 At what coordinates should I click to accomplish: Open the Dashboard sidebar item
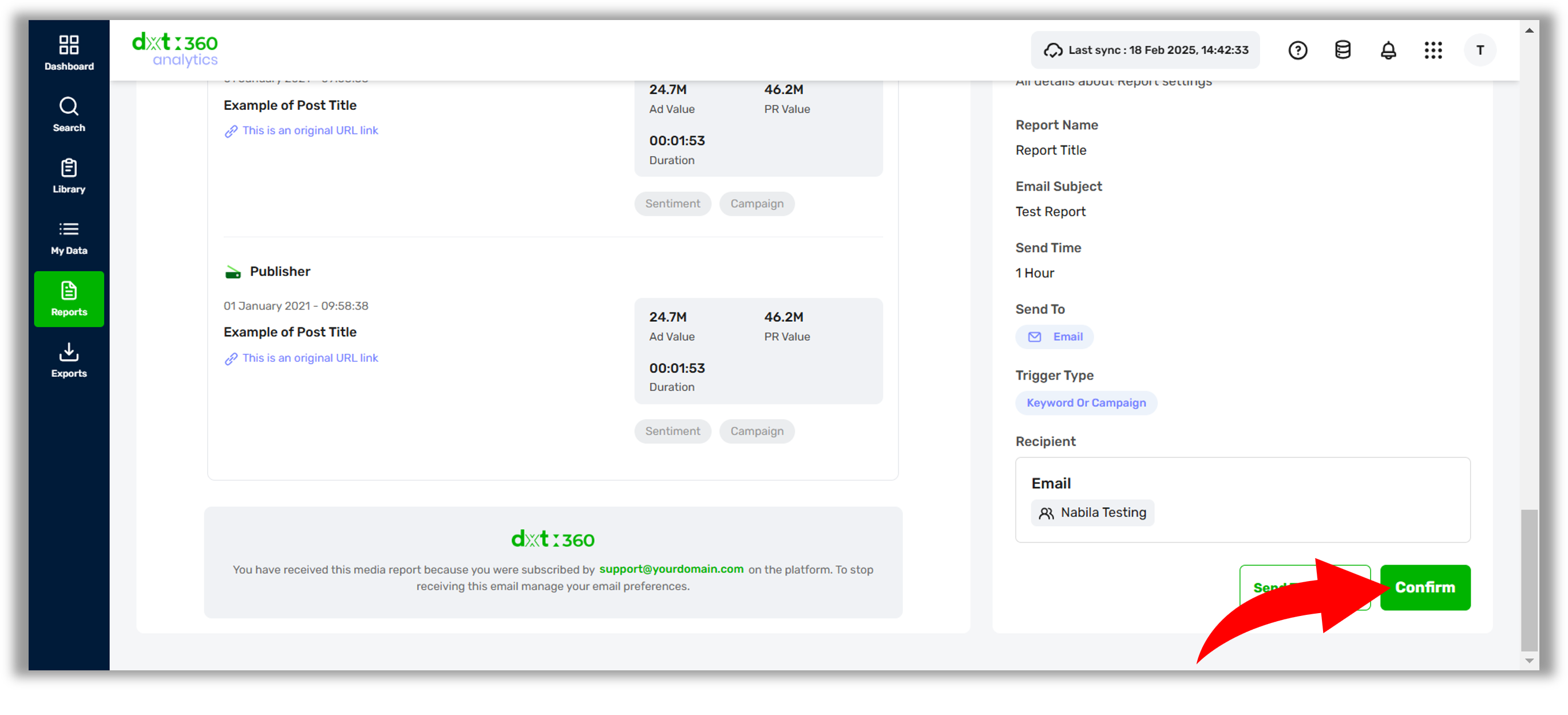coord(69,53)
